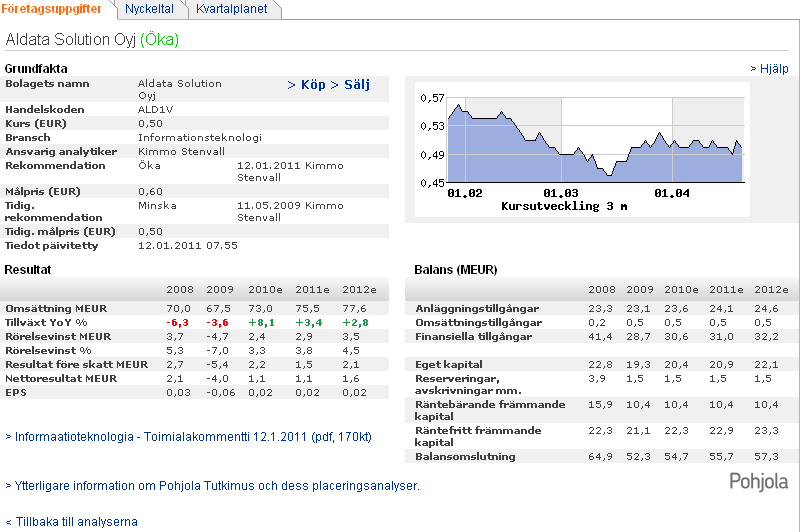This screenshot has height=532, width=812.
Task: Click the Kursutveckling 3 m price chart
Action: [x=583, y=150]
